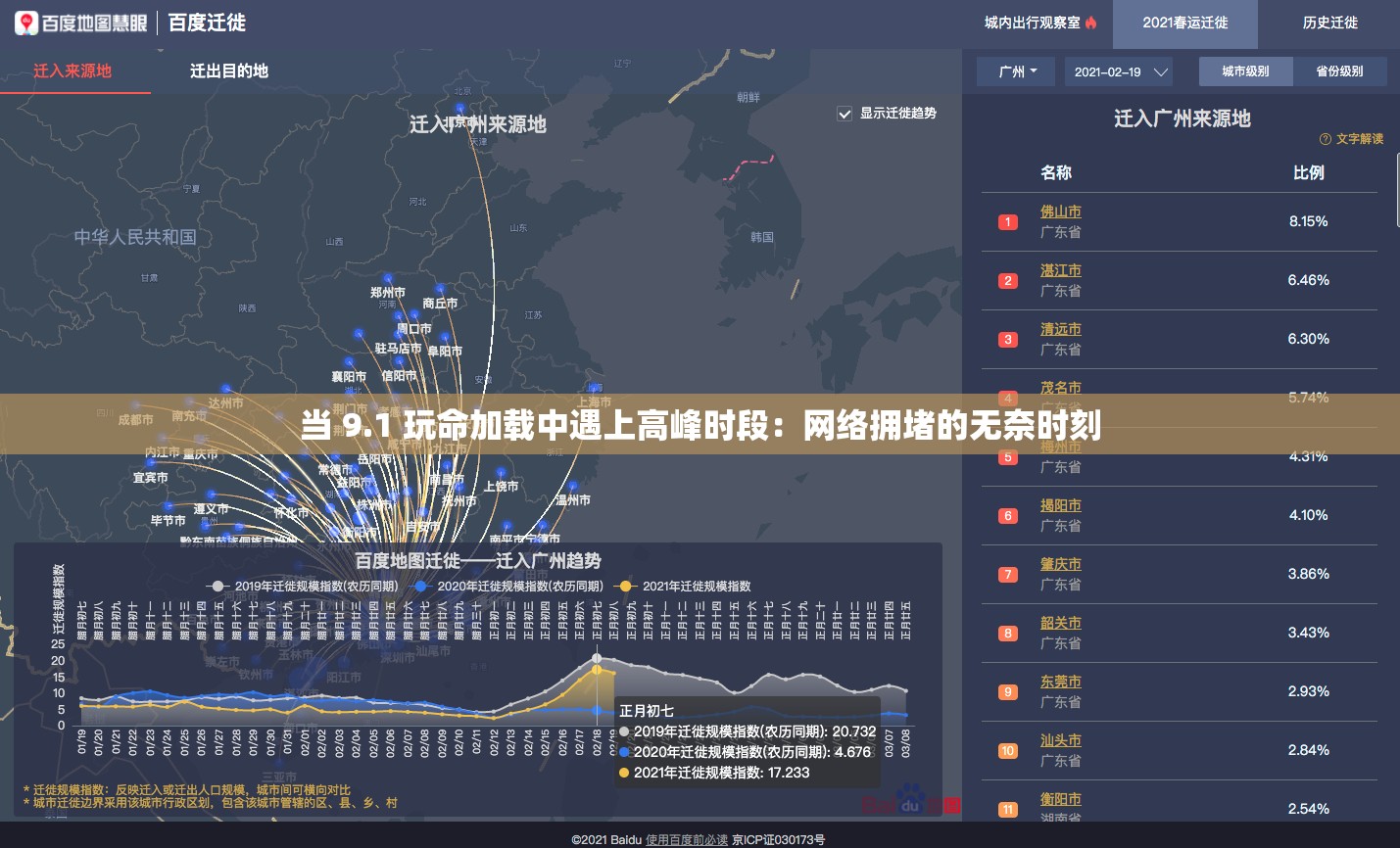The height and width of the screenshot is (848, 1400).
Task: Click the 2.54% value for 衡阳市
Action: coord(1309,809)
